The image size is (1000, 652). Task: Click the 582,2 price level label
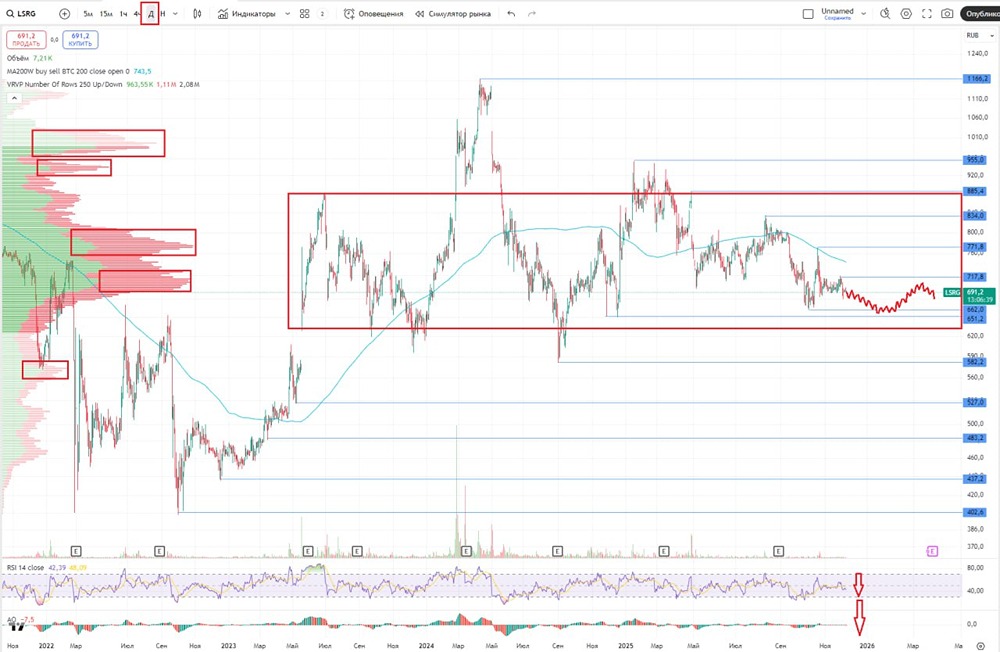coord(976,362)
